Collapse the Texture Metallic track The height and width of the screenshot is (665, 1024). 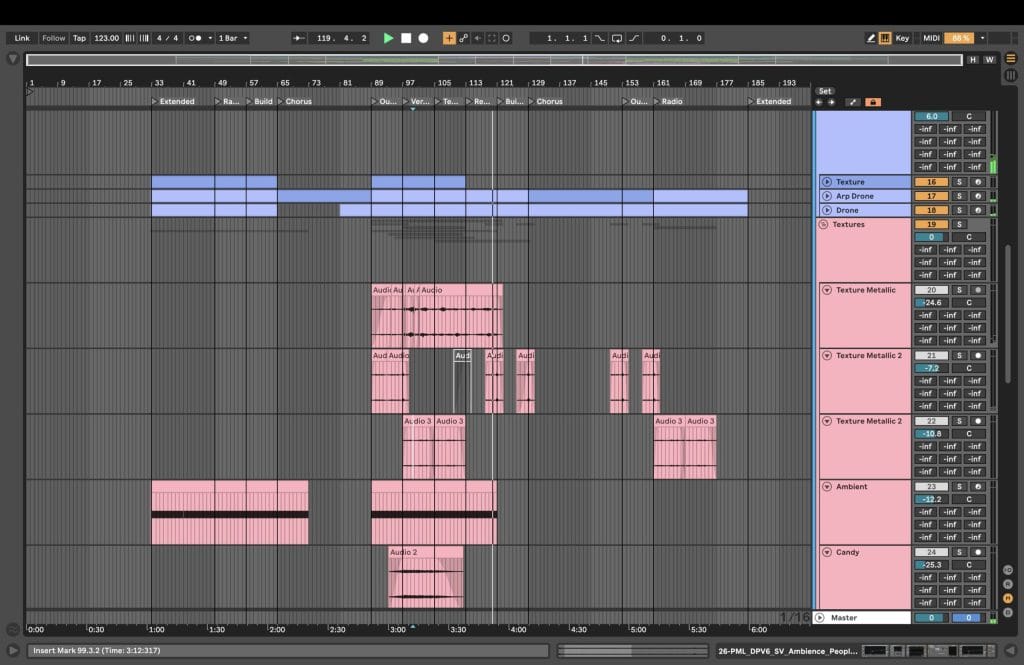(827, 290)
